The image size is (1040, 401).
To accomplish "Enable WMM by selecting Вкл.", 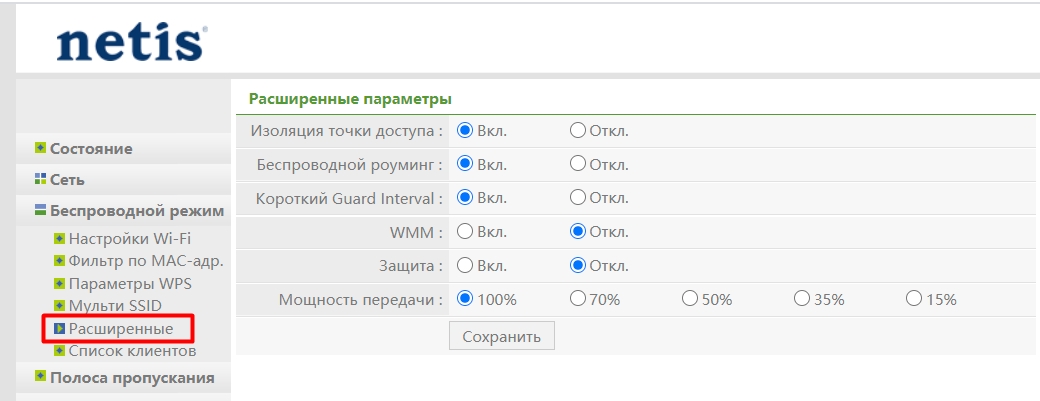I will 464,232.
